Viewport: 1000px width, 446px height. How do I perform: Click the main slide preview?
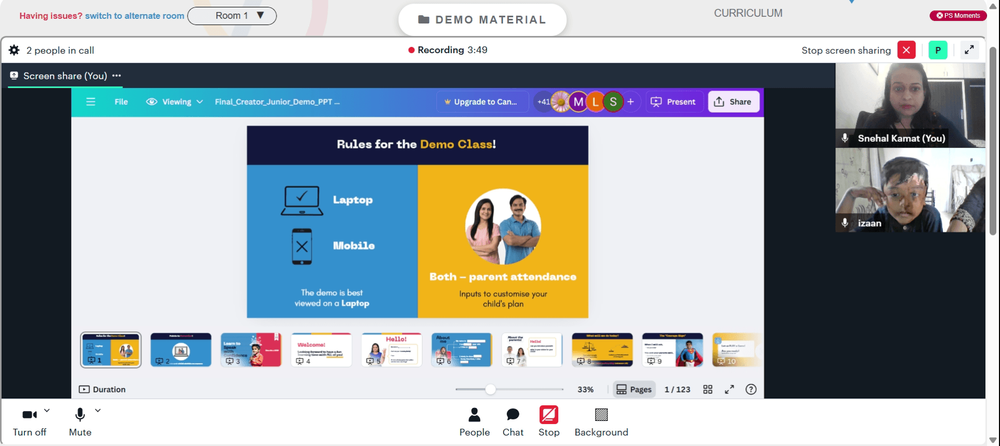click(418, 221)
